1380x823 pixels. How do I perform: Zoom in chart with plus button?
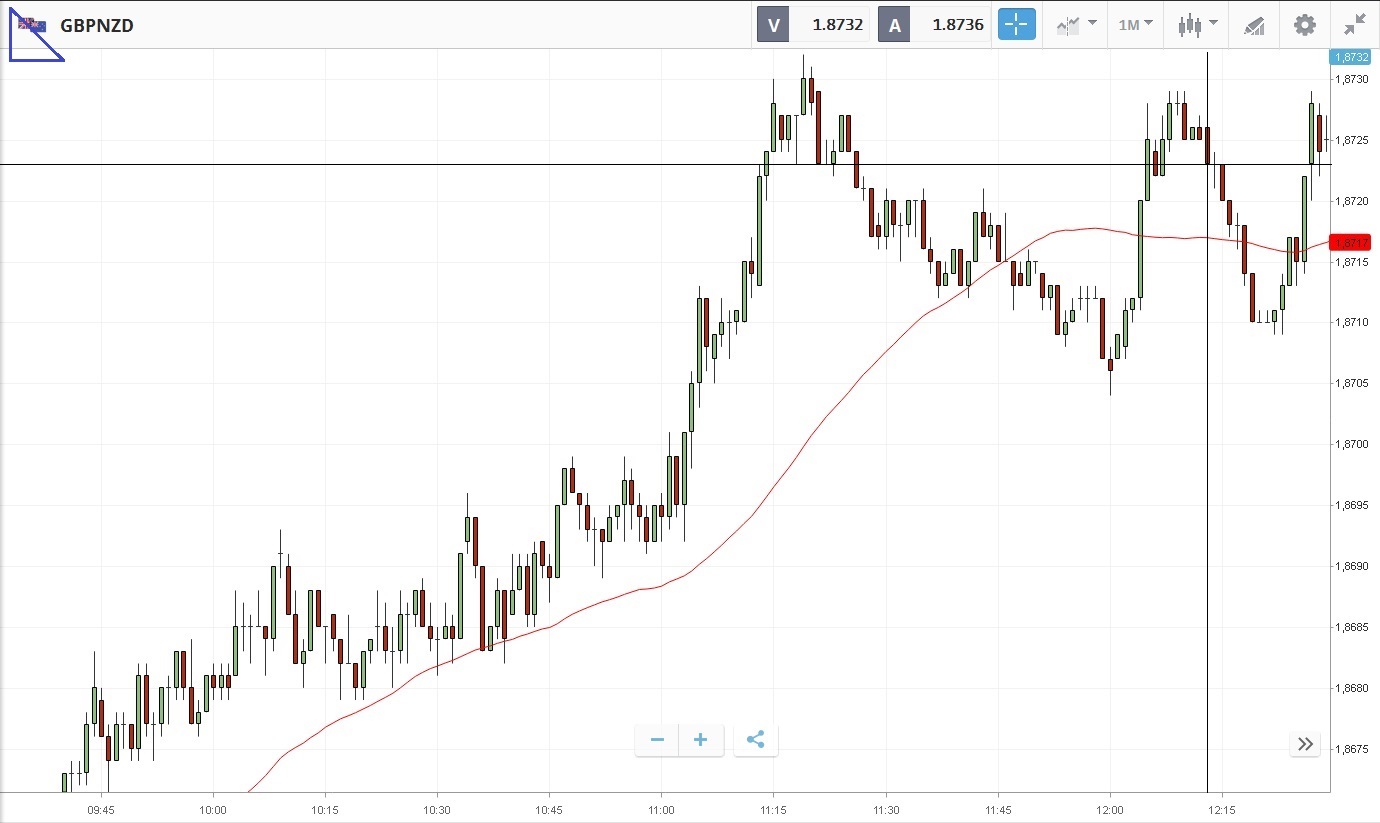(x=701, y=740)
